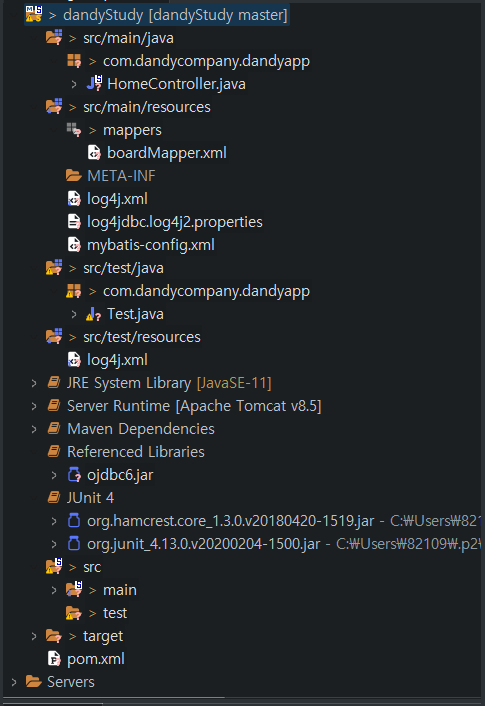
Task: Select the src/main/java label
Action: pyautogui.click(x=128, y=38)
